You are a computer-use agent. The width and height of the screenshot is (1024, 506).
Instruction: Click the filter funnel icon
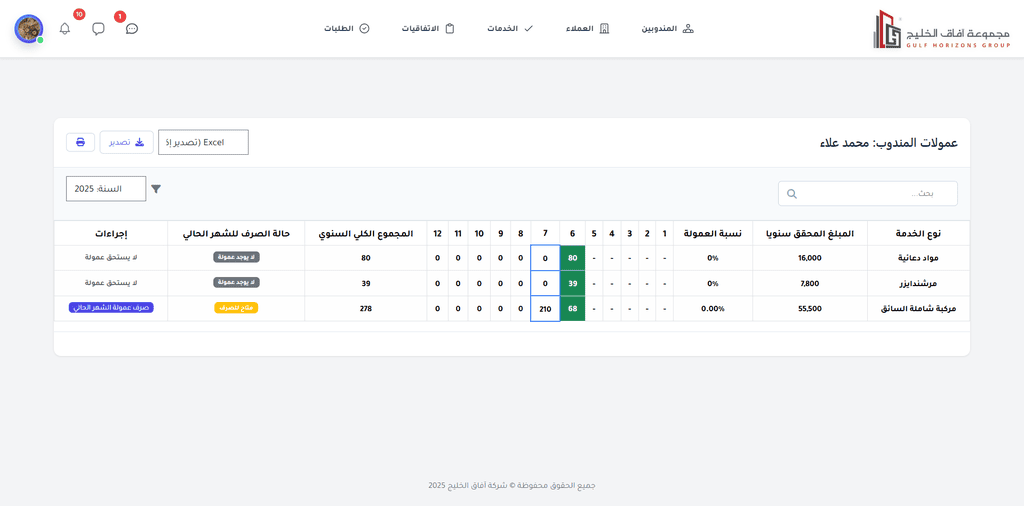156,189
